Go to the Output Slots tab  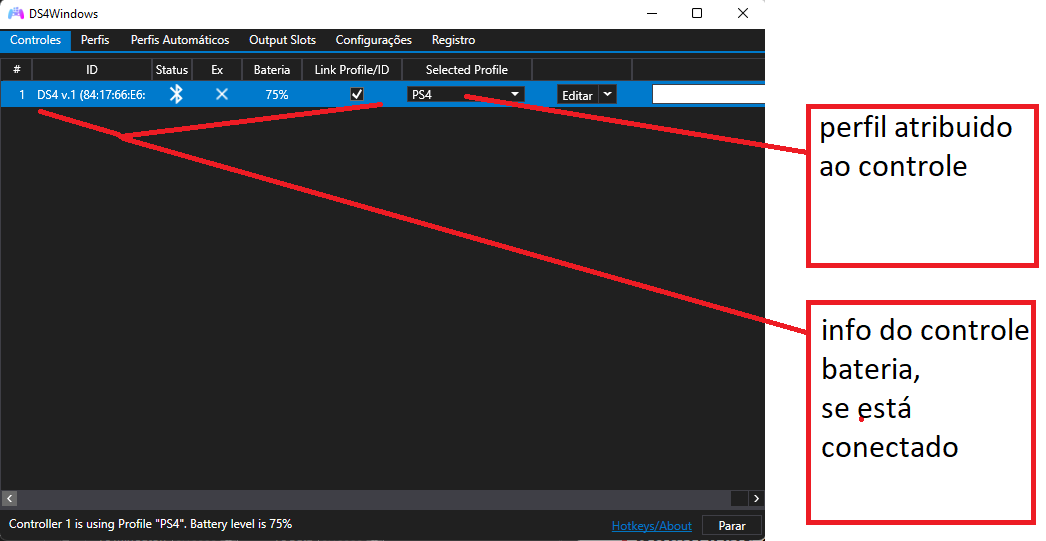tap(282, 40)
